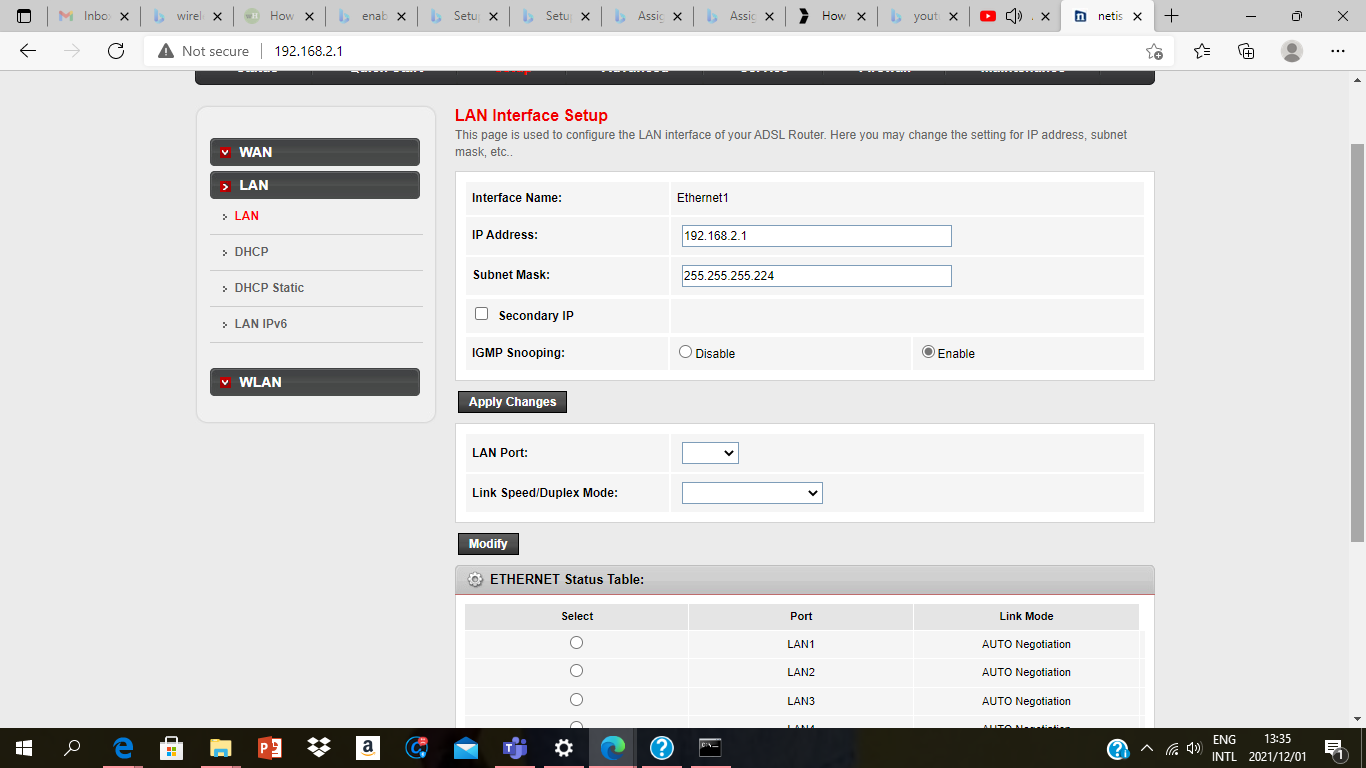Go back to previous page
This screenshot has width=1366, height=768.
click(28, 51)
